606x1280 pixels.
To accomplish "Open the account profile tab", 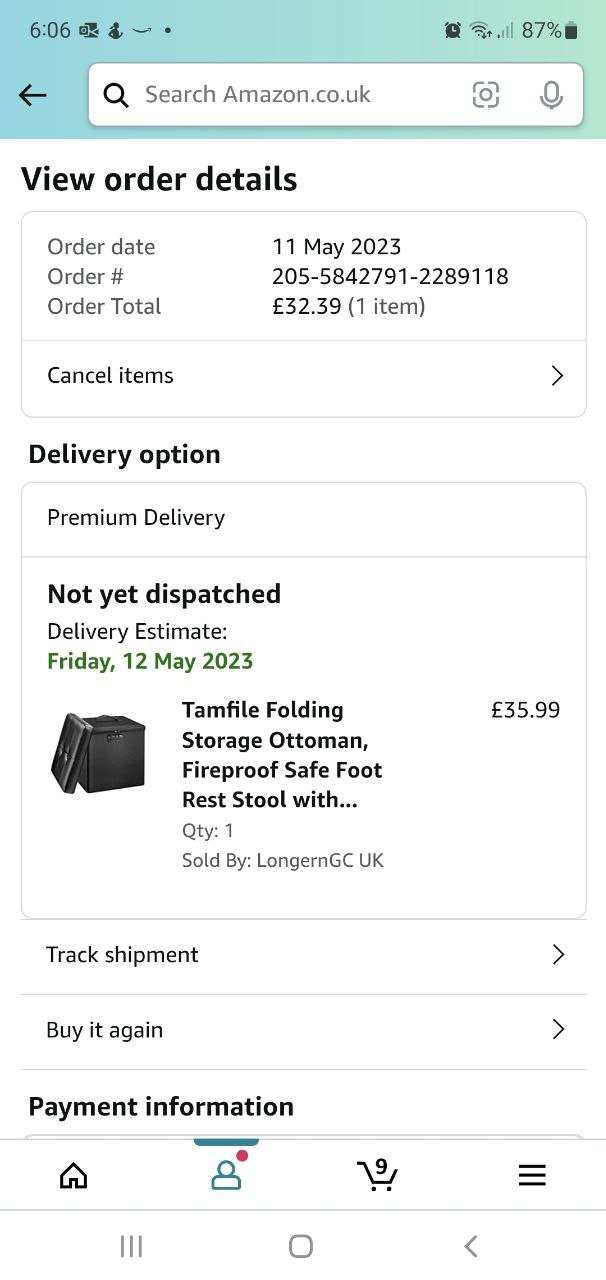I will tap(227, 1175).
